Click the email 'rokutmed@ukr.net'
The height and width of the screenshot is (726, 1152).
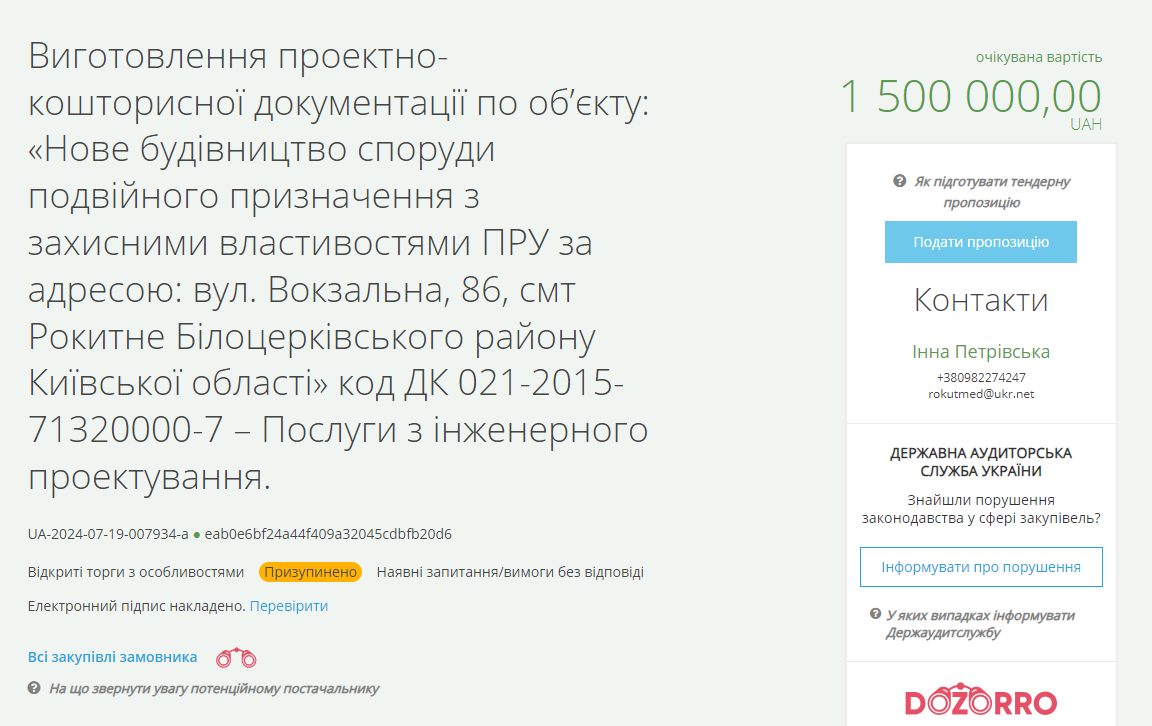tap(981, 392)
